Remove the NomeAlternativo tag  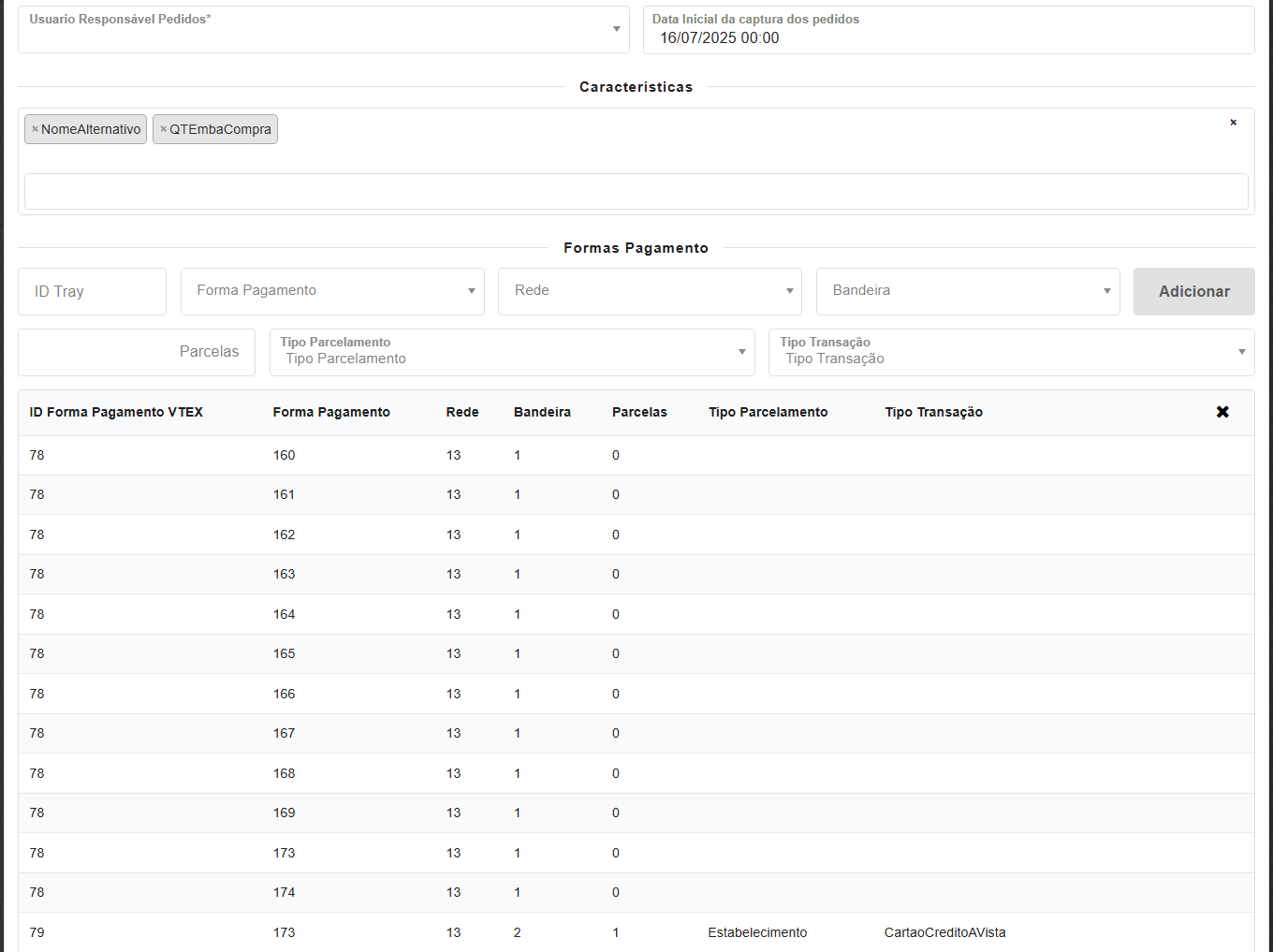pos(35,129)
